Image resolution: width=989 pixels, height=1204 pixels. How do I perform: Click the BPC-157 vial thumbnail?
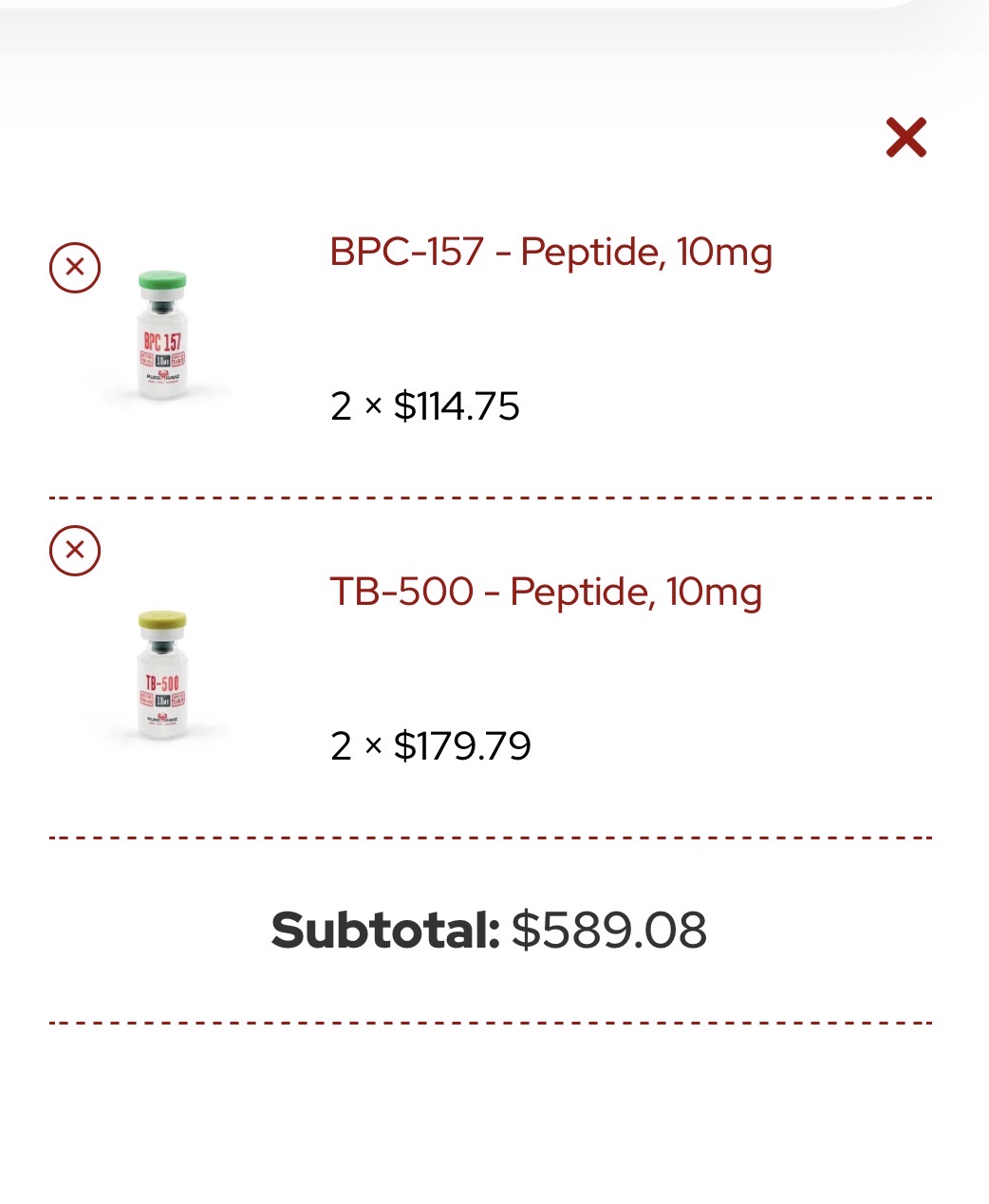coord(162,335)
